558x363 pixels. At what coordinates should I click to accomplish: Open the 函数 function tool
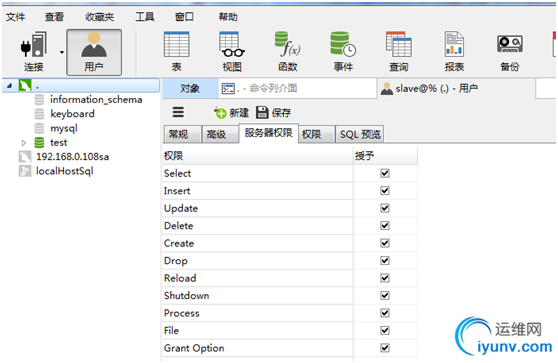pyautogui.click(x=288, y=52)
